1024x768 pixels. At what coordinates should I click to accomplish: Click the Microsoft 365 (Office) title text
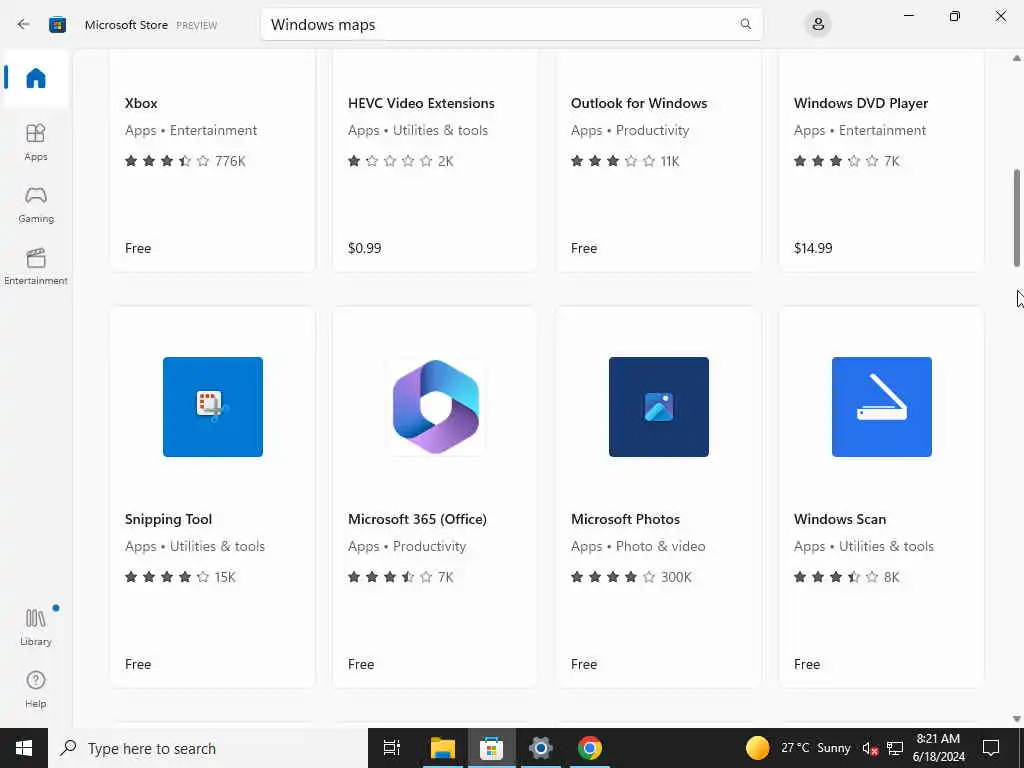417,519
